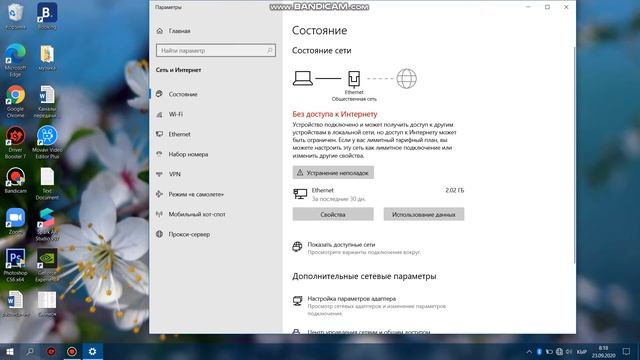Click the keyboard language indicator

582,351
